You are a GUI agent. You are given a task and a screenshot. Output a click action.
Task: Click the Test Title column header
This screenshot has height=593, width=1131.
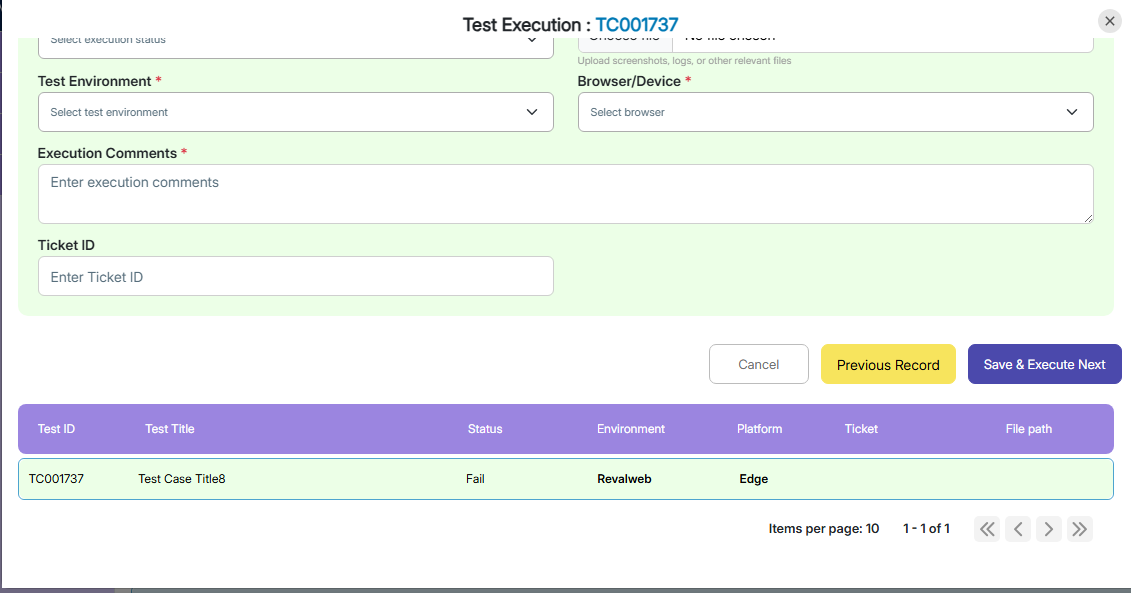point(169,429)
